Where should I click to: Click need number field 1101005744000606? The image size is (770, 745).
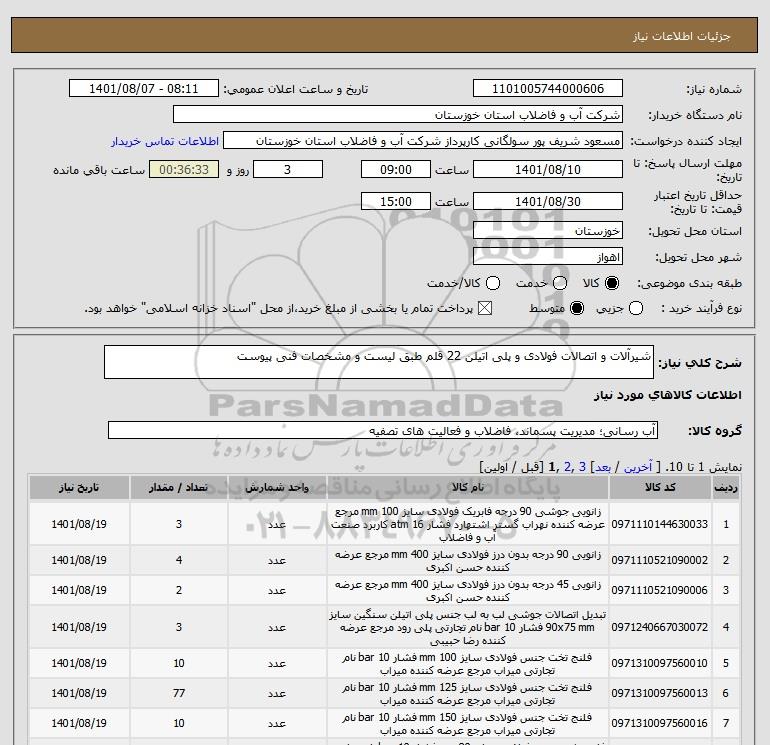click(x=548, y=88)
